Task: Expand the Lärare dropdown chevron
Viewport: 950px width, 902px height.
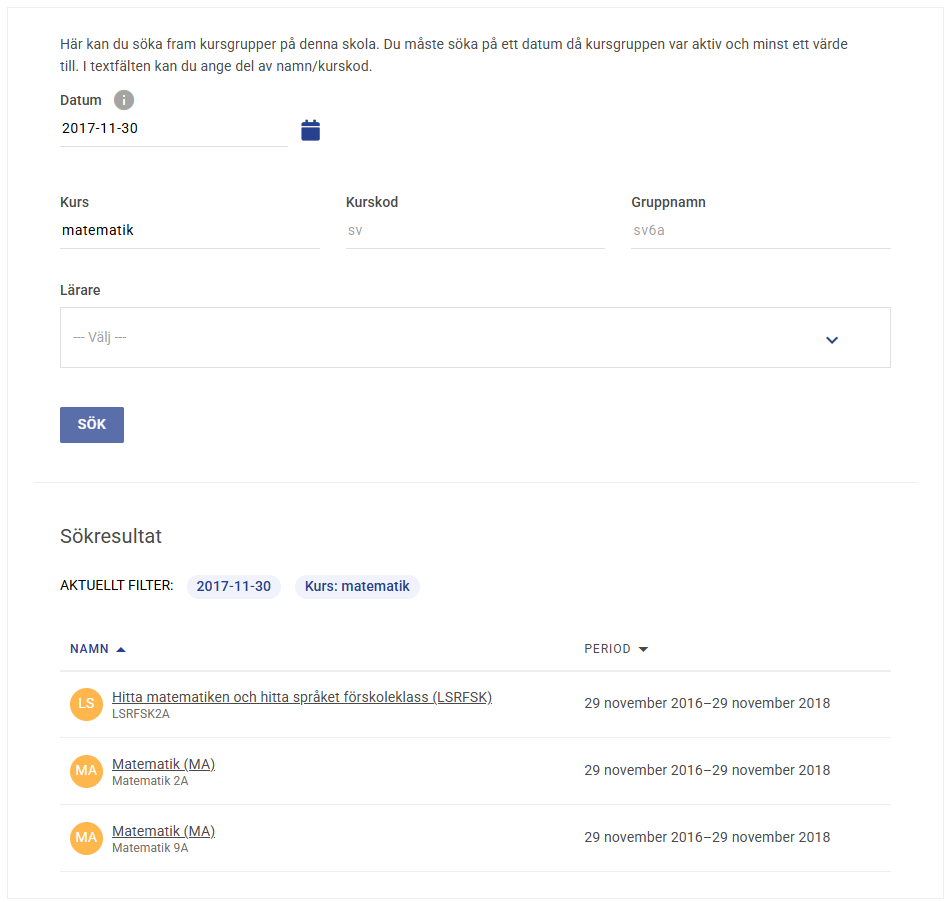Action: (x=832, y=340)
